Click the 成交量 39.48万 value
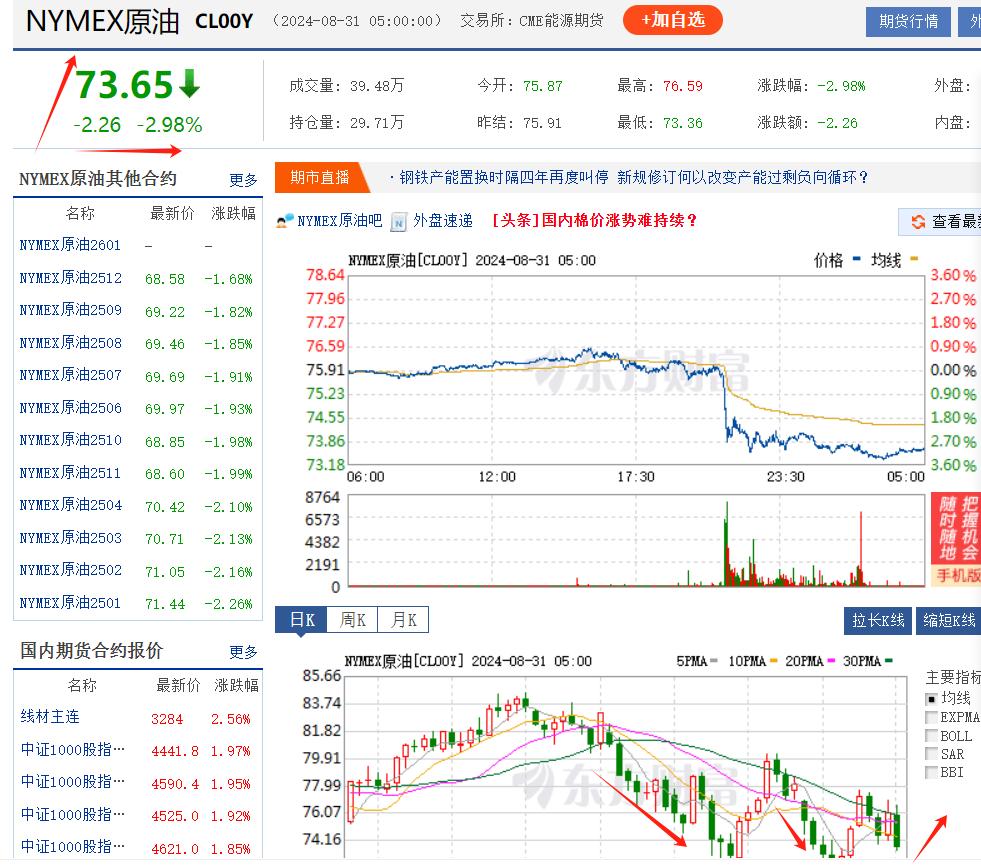The height and width of the screenshot is (867, 981). click(x=377, y=86)
